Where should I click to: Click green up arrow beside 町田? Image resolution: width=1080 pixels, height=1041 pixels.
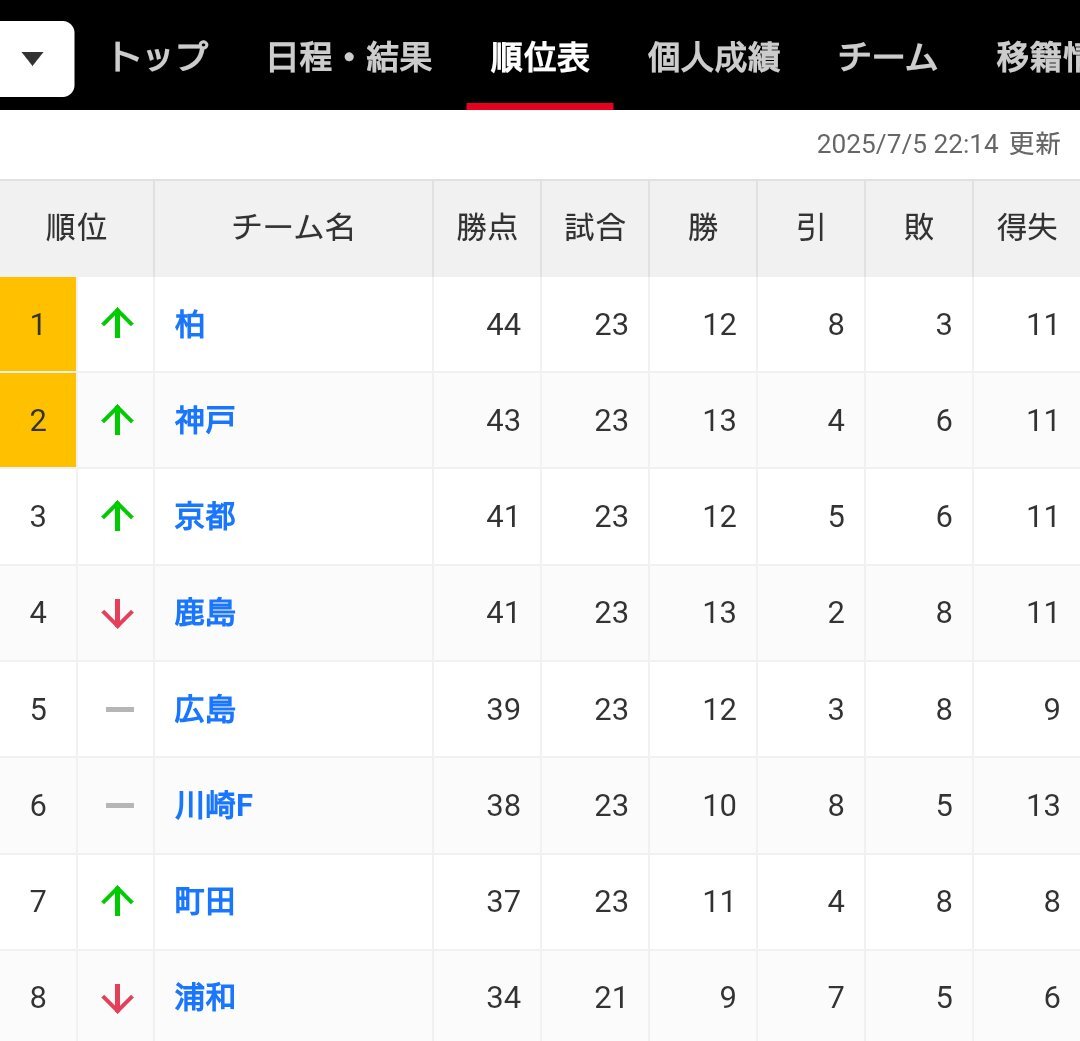(x=117, y=900)
